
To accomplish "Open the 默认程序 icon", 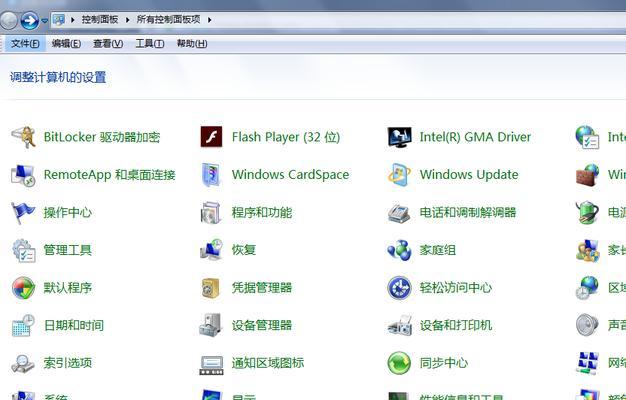I will pyautogui.click(x=24, y=288).
